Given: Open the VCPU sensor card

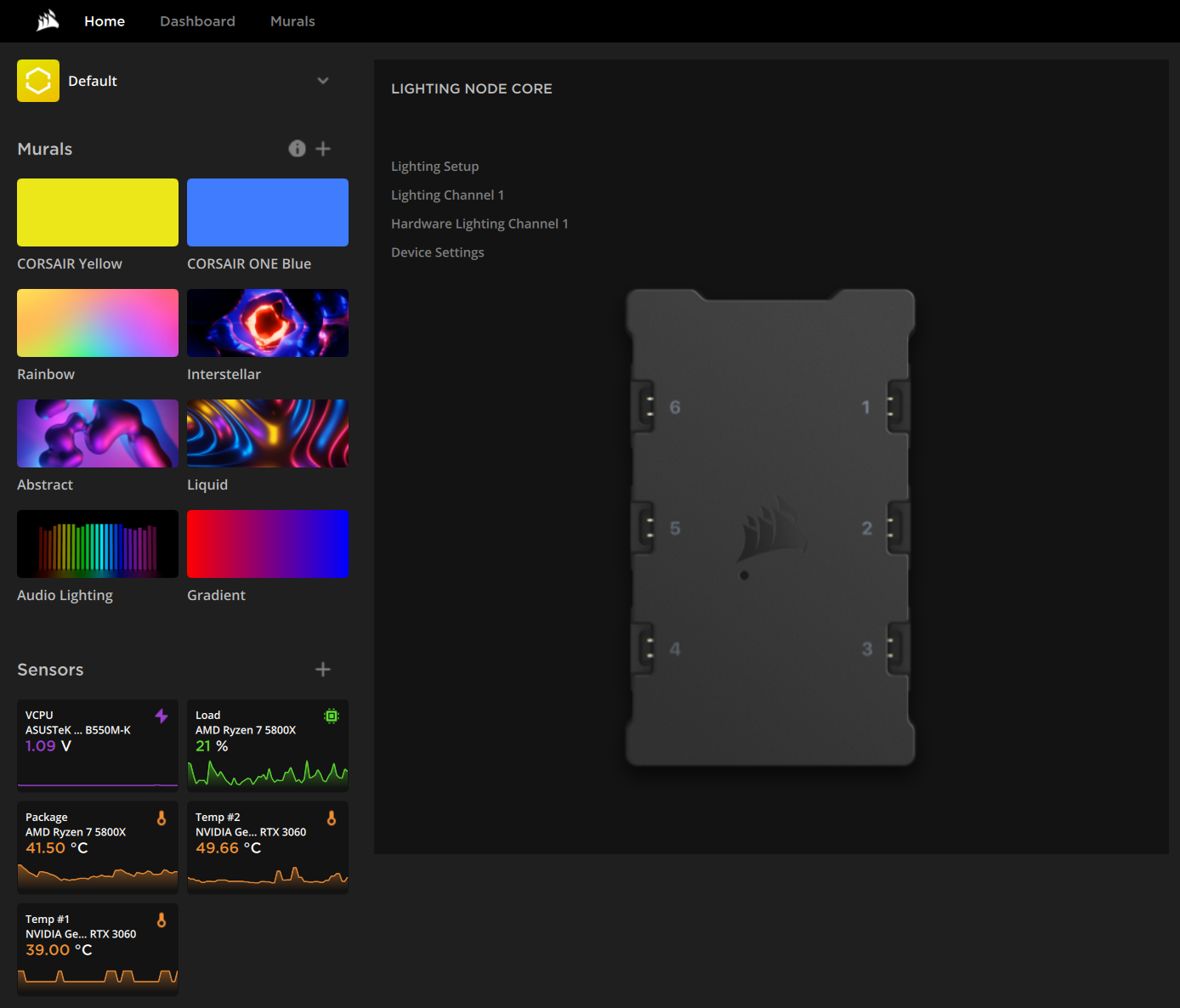Looking at the screenshot, I should pos(98,745).
